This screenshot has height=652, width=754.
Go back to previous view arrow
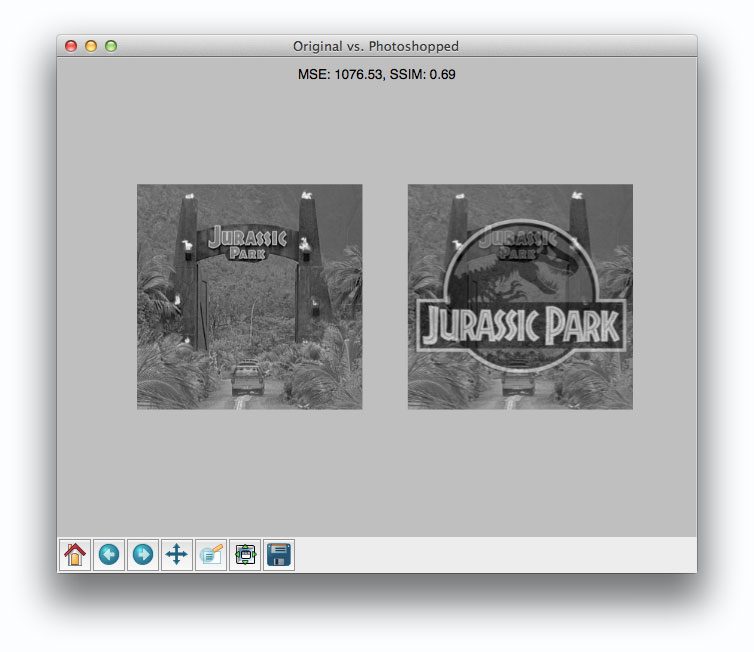(x=109, y=554)
